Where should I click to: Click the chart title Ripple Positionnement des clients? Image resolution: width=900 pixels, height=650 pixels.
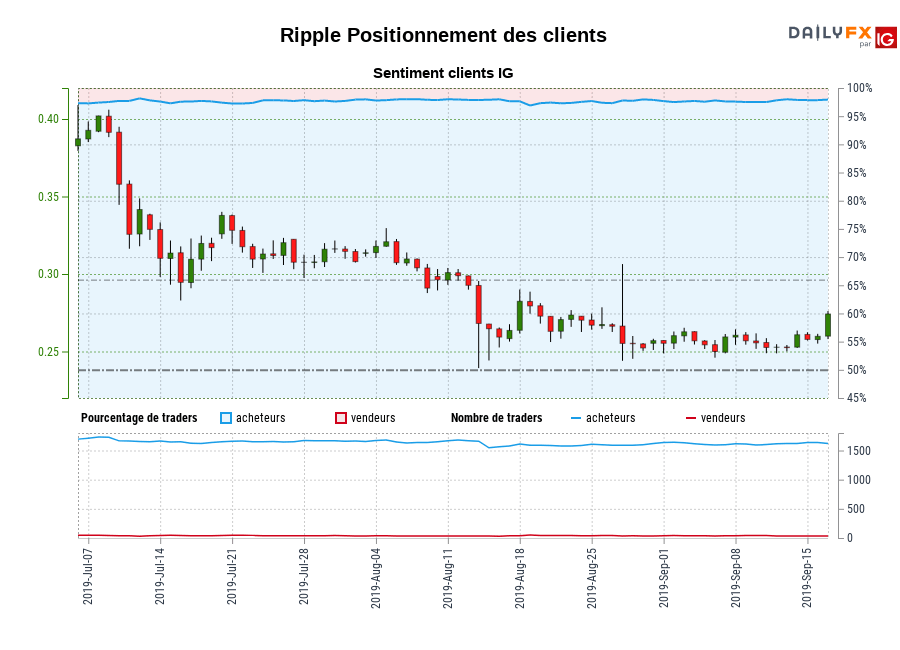coord(443,35)
